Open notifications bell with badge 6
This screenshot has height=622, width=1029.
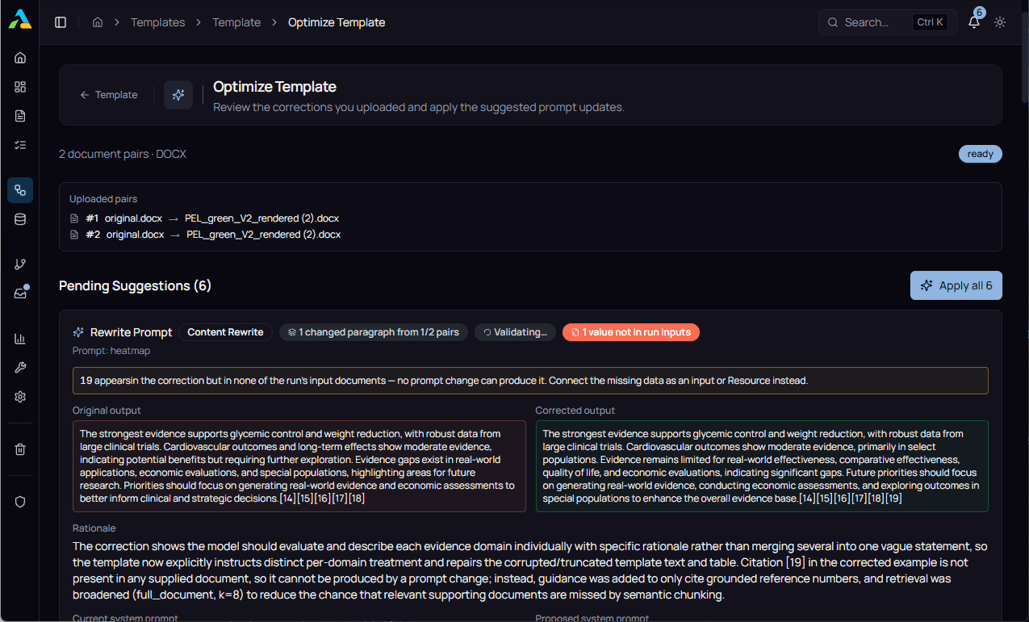click(x=974, y=22)
